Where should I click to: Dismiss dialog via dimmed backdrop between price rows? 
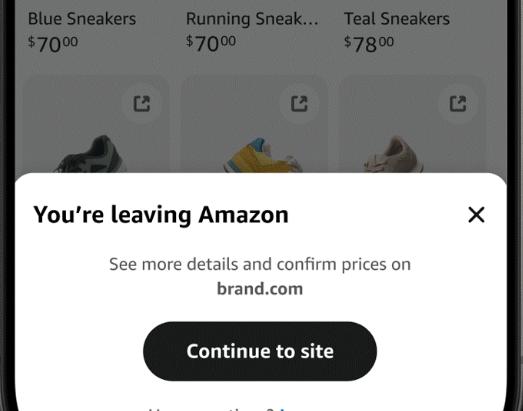click(260, 65)
